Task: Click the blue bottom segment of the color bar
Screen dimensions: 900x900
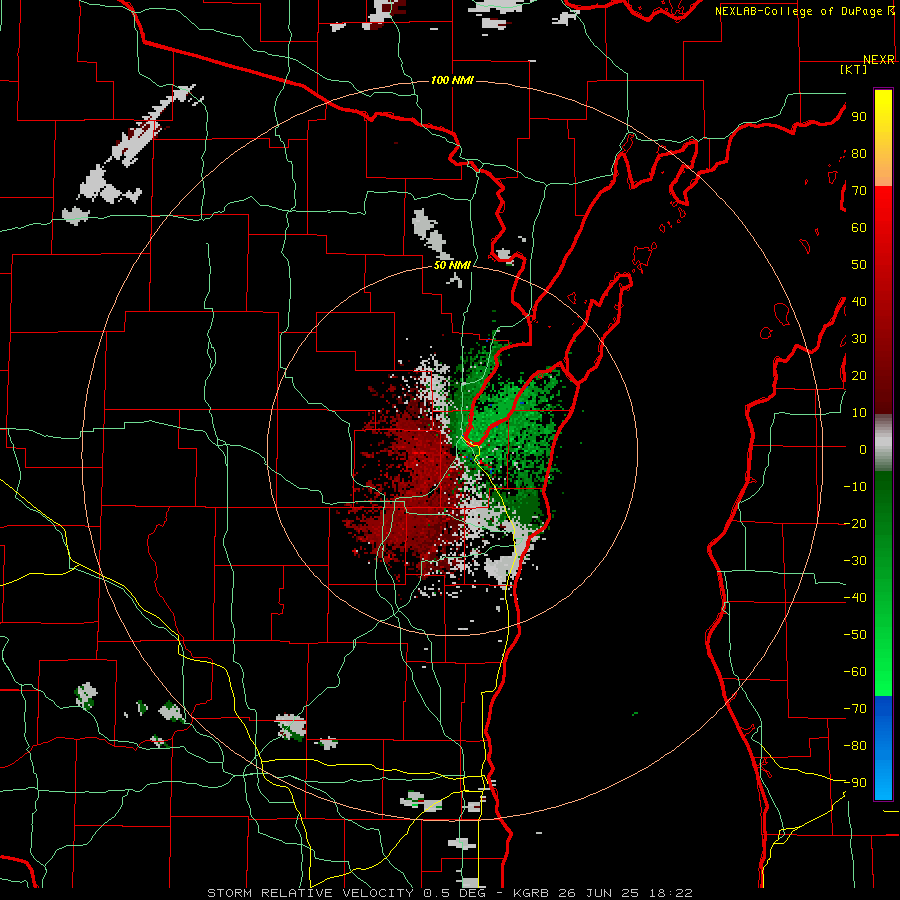Action: [883, 747]
